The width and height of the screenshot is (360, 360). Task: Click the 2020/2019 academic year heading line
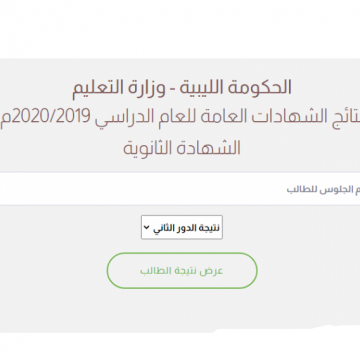click(x=180, y=118)
